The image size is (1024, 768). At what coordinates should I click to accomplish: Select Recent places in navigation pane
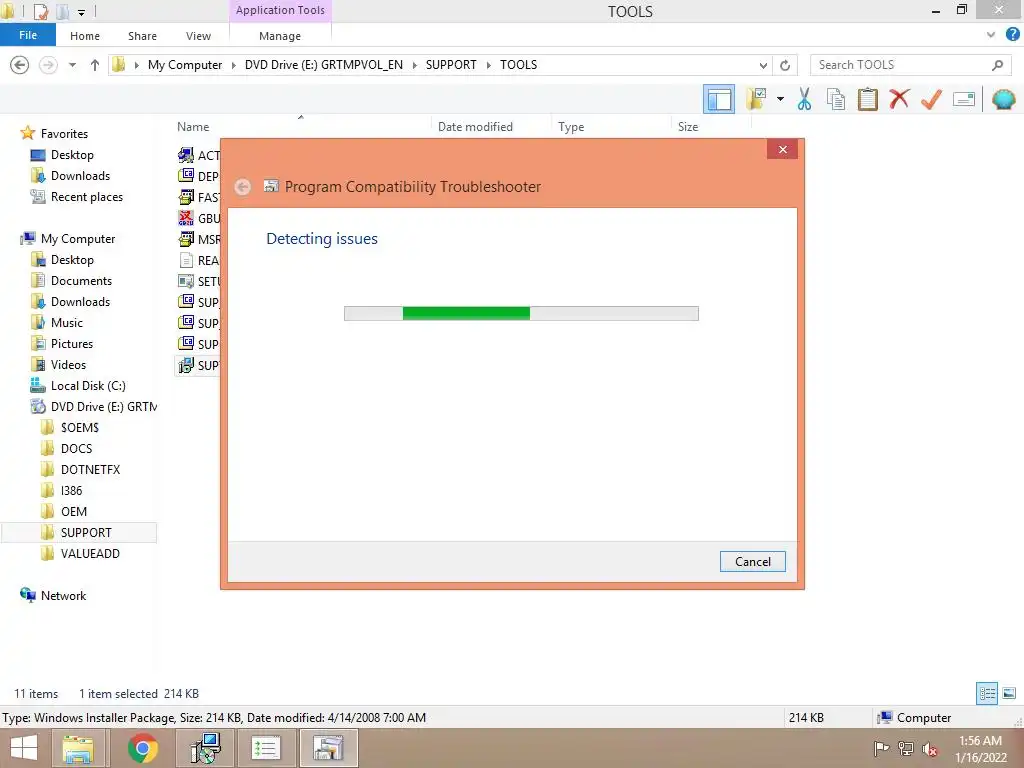coord(87,197)
